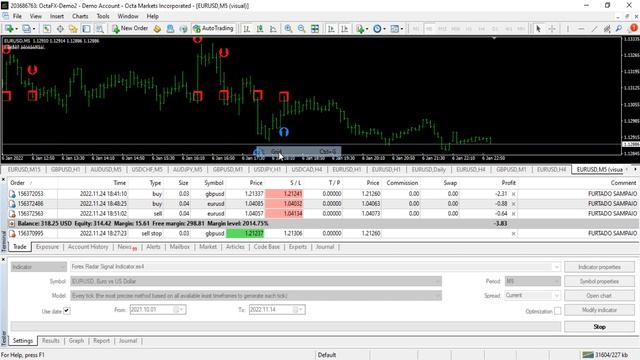Viewport: 640px width, 360px height.
Task: Open the Symbol EURUSD dropdown
Action: [x=256, y=281]
